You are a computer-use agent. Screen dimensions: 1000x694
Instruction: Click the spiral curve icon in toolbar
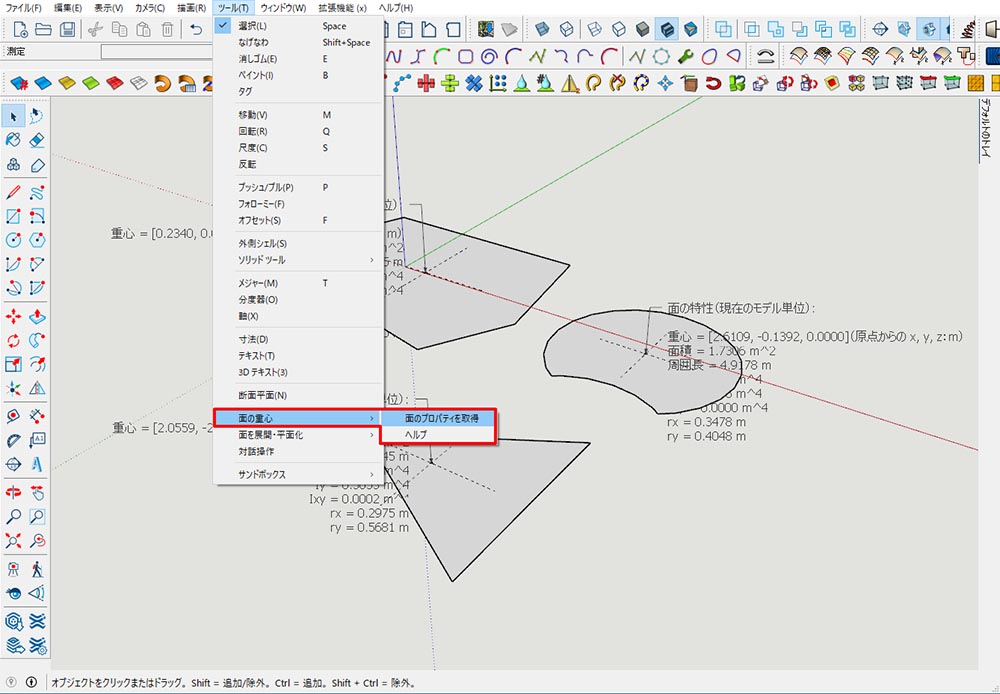pyautogui.click(x=489, y=57)
